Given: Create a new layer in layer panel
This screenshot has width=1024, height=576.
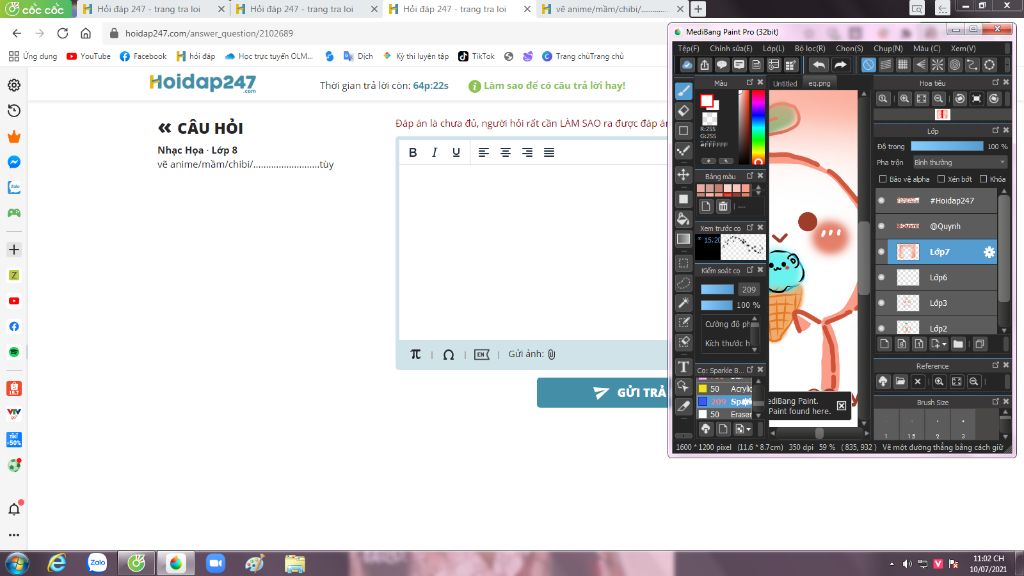Looking at the screenshot, I should [884, 344].
